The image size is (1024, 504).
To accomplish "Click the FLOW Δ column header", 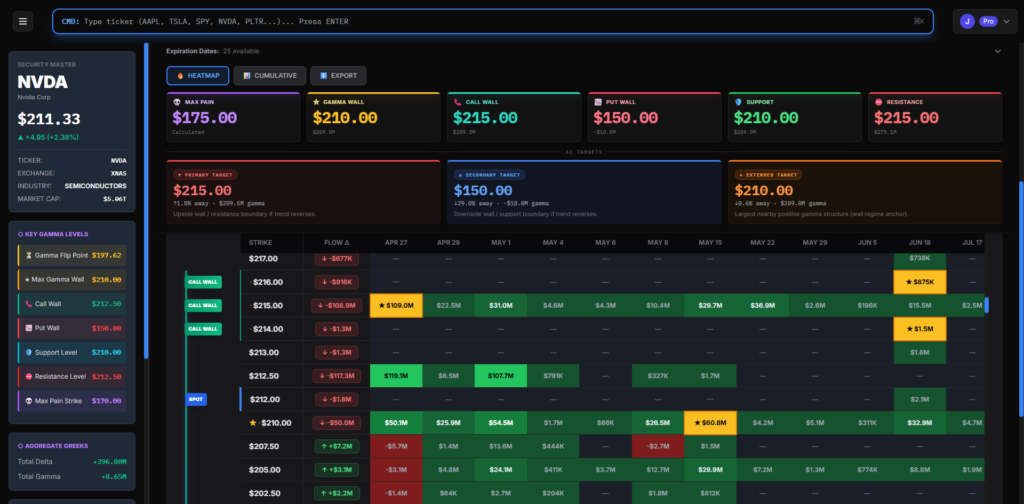I will 337,243.
